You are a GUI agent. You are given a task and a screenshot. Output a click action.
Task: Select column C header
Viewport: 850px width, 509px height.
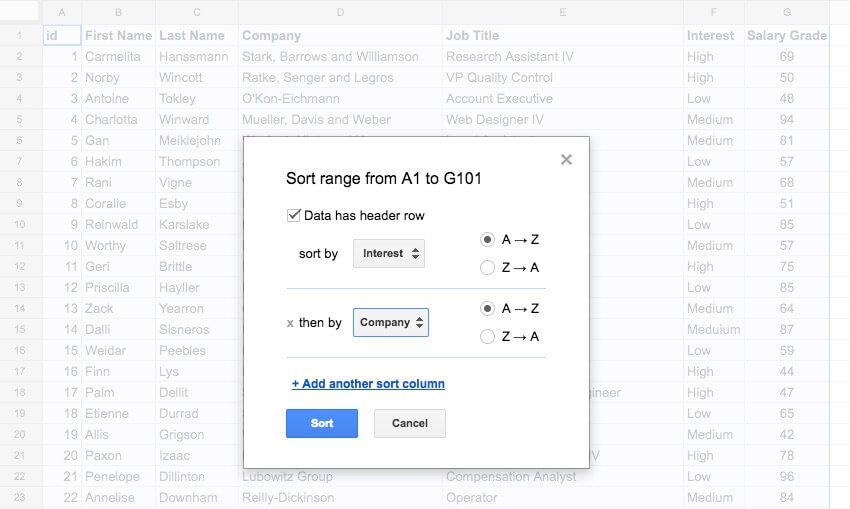pyautogui.click(x=197, y=12)
